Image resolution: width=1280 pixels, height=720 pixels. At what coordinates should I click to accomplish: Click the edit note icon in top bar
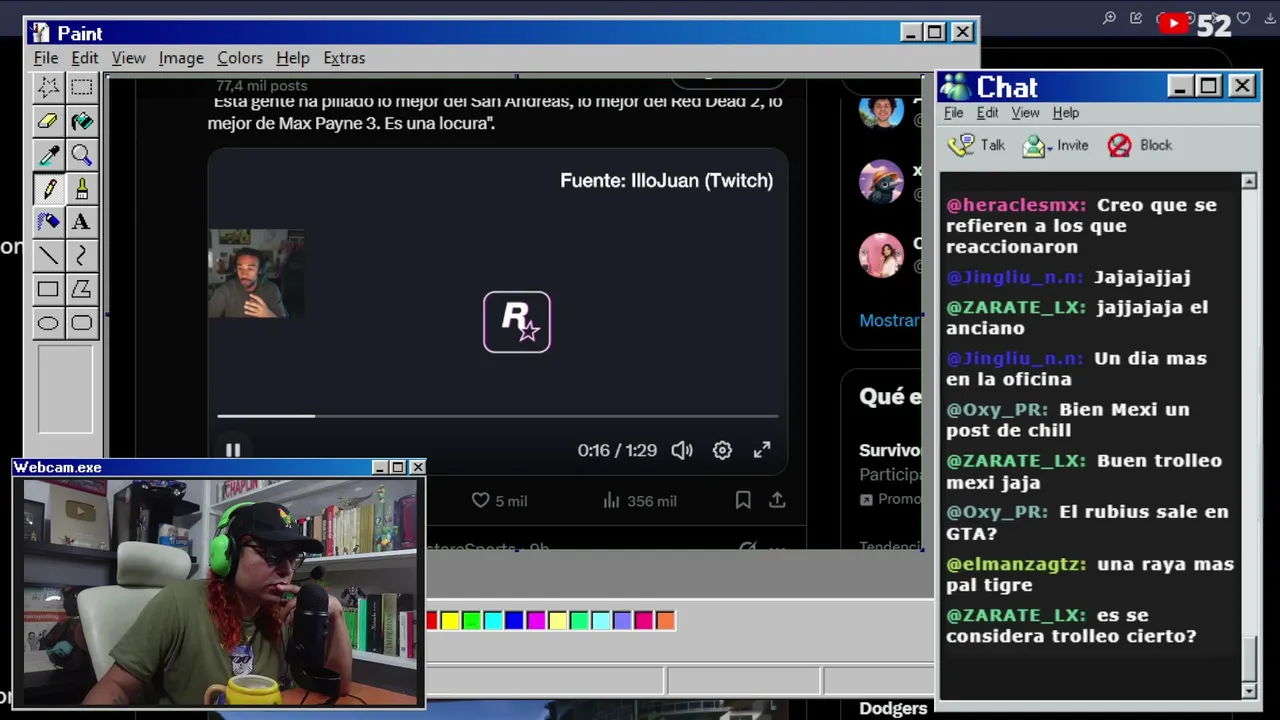point(1136,18)
